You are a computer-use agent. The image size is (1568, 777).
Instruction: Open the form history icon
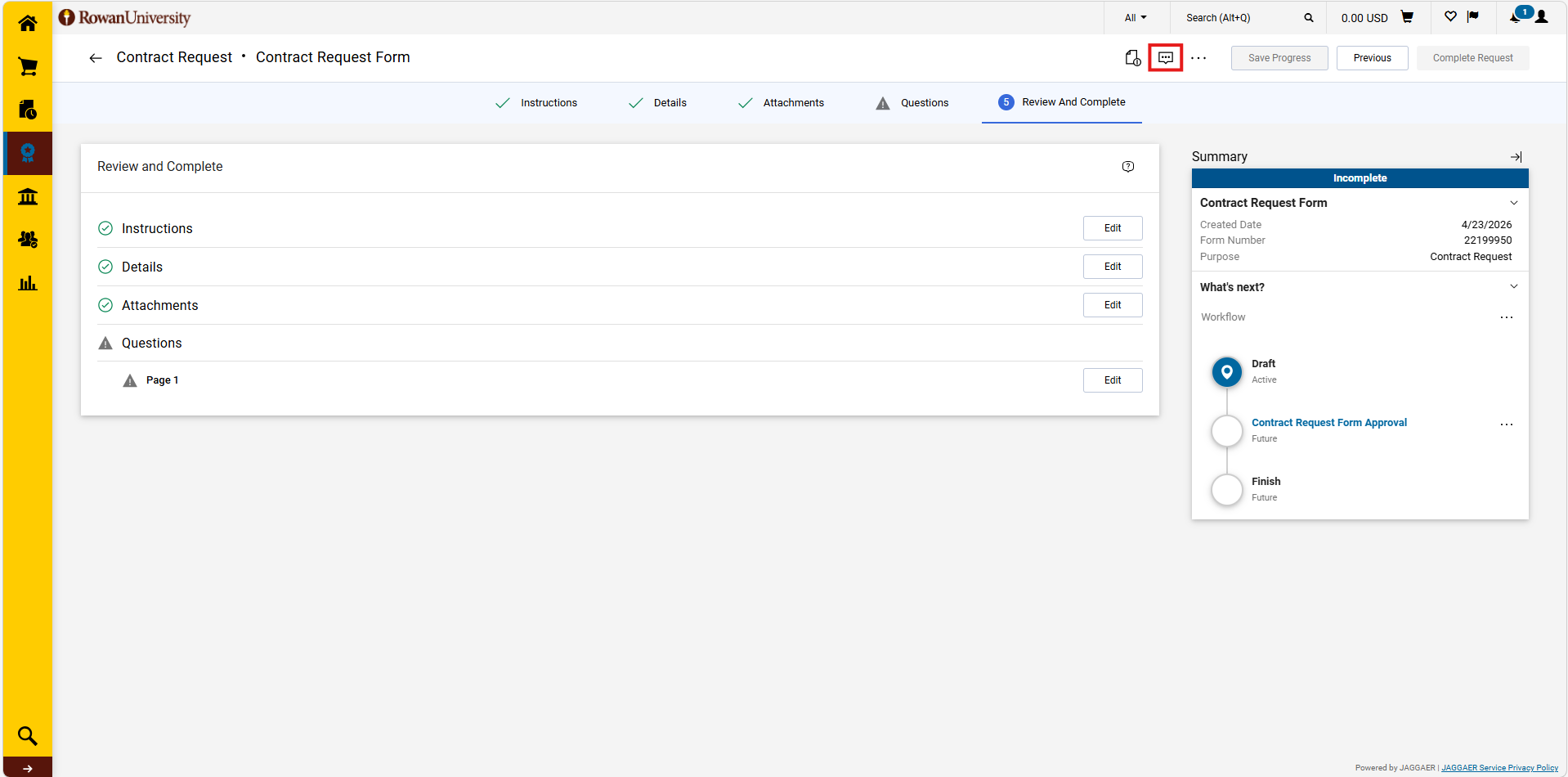click(x=1132, y=58)
